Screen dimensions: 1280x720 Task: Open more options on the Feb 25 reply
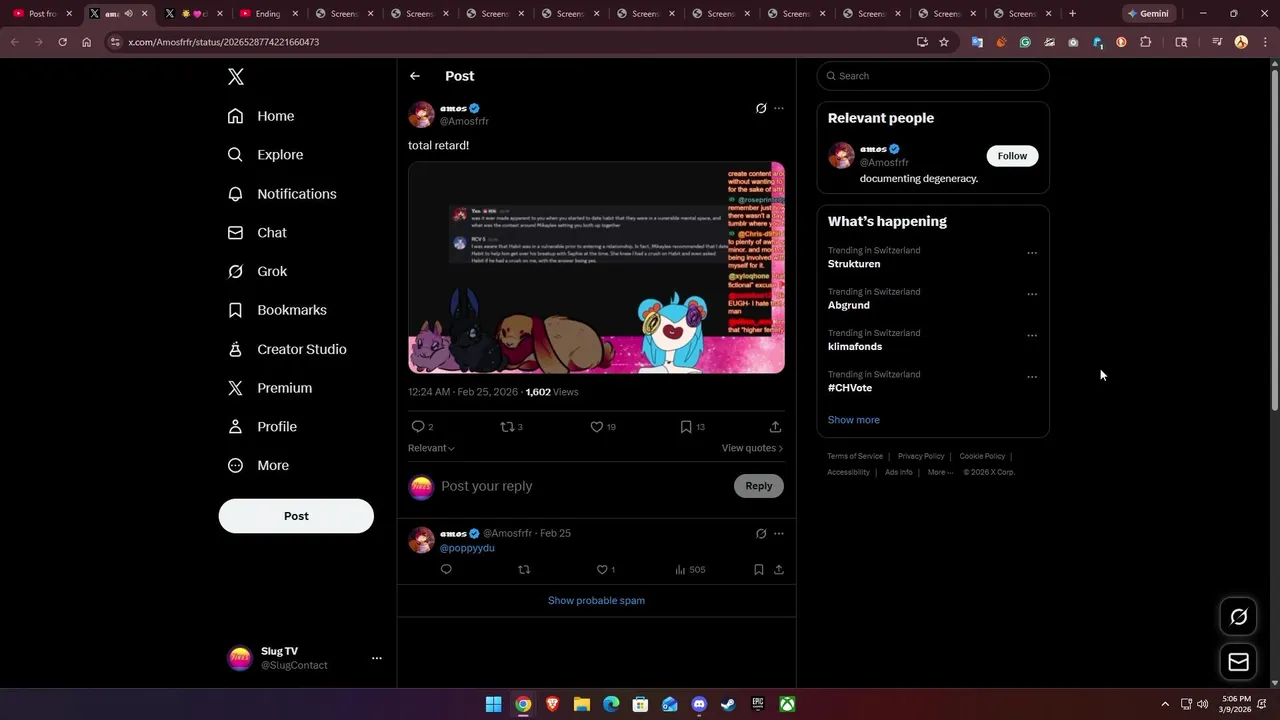[779, 533]
